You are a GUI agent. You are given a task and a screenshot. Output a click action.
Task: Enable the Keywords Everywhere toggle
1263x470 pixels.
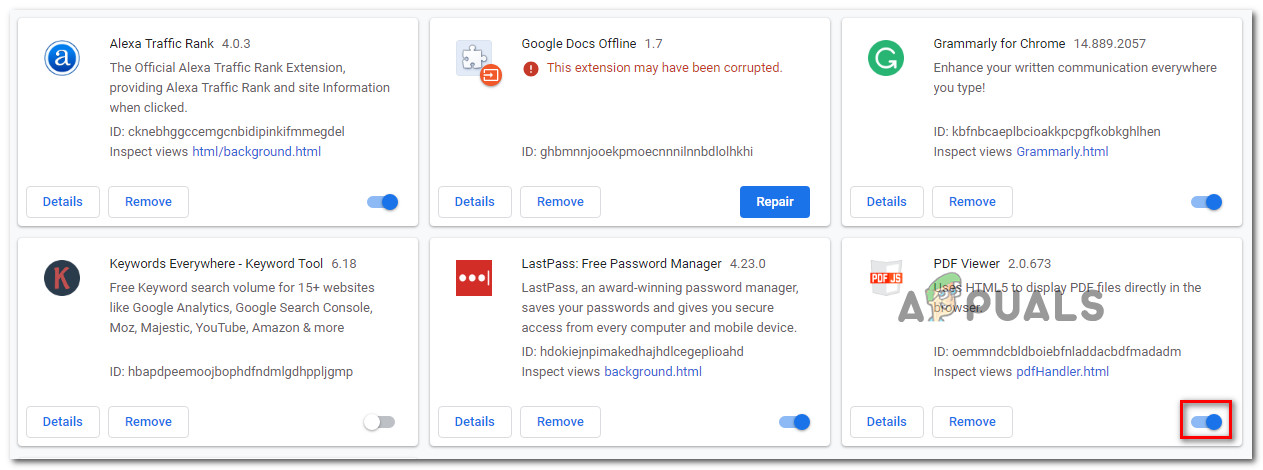coord(379,422)
